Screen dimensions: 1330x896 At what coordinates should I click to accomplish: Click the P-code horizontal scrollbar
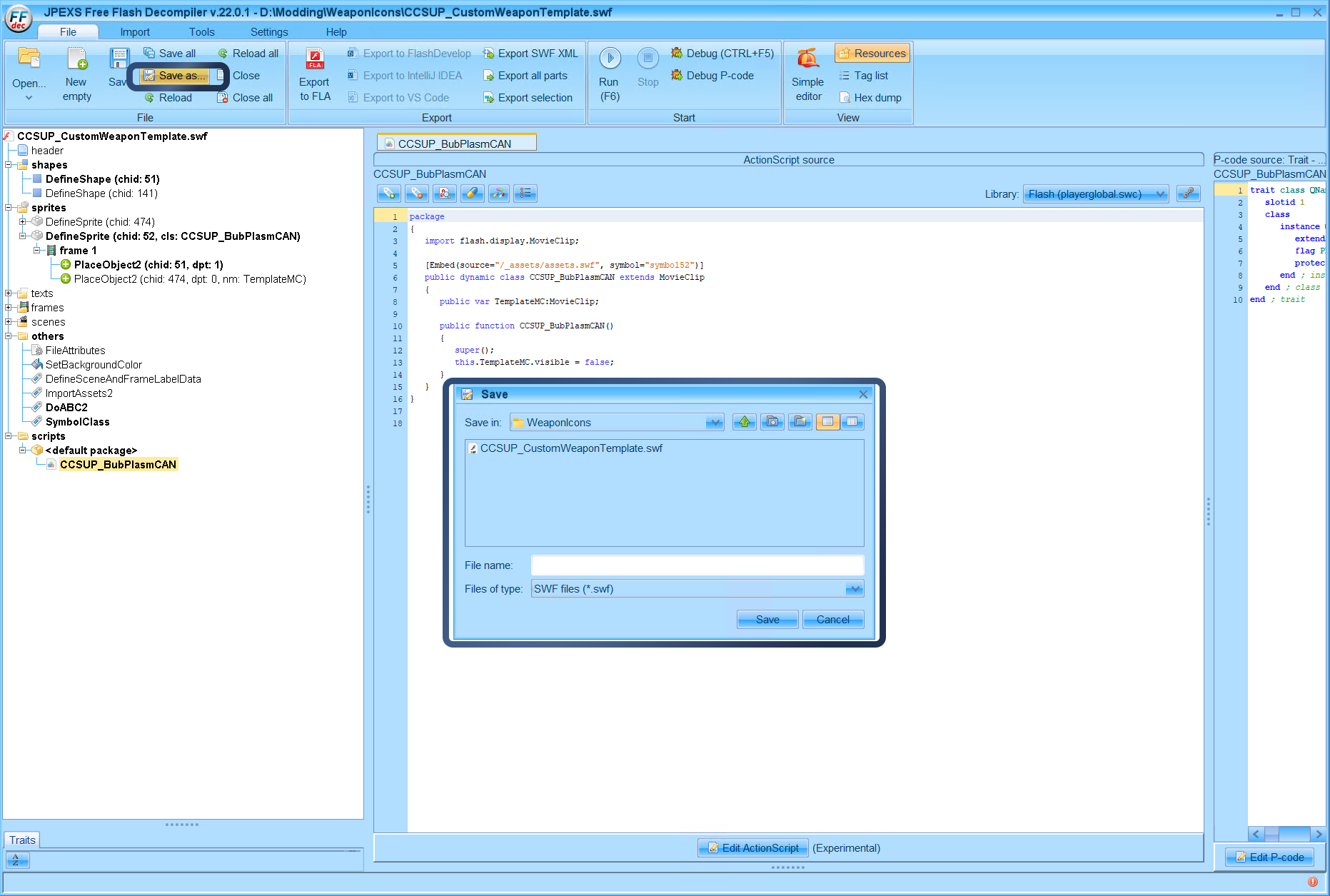pyautogui.click(x=1286, y=834)
